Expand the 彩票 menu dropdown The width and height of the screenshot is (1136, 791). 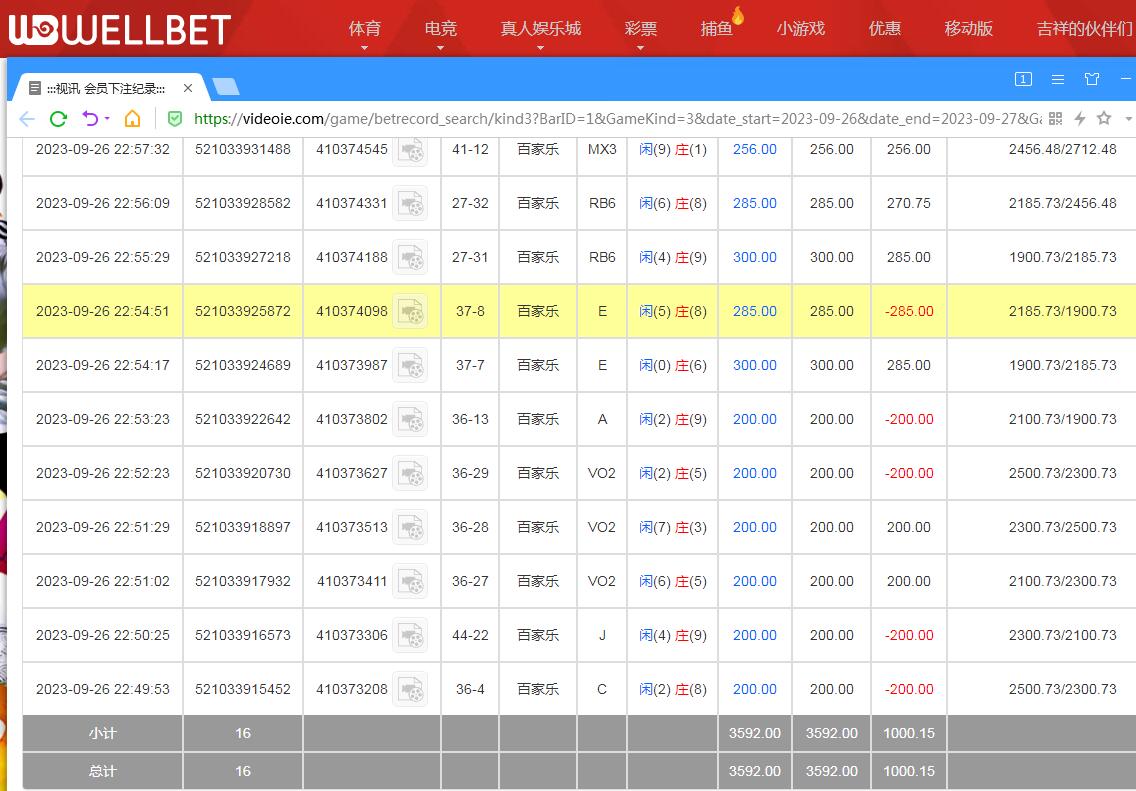click(640, 30)
